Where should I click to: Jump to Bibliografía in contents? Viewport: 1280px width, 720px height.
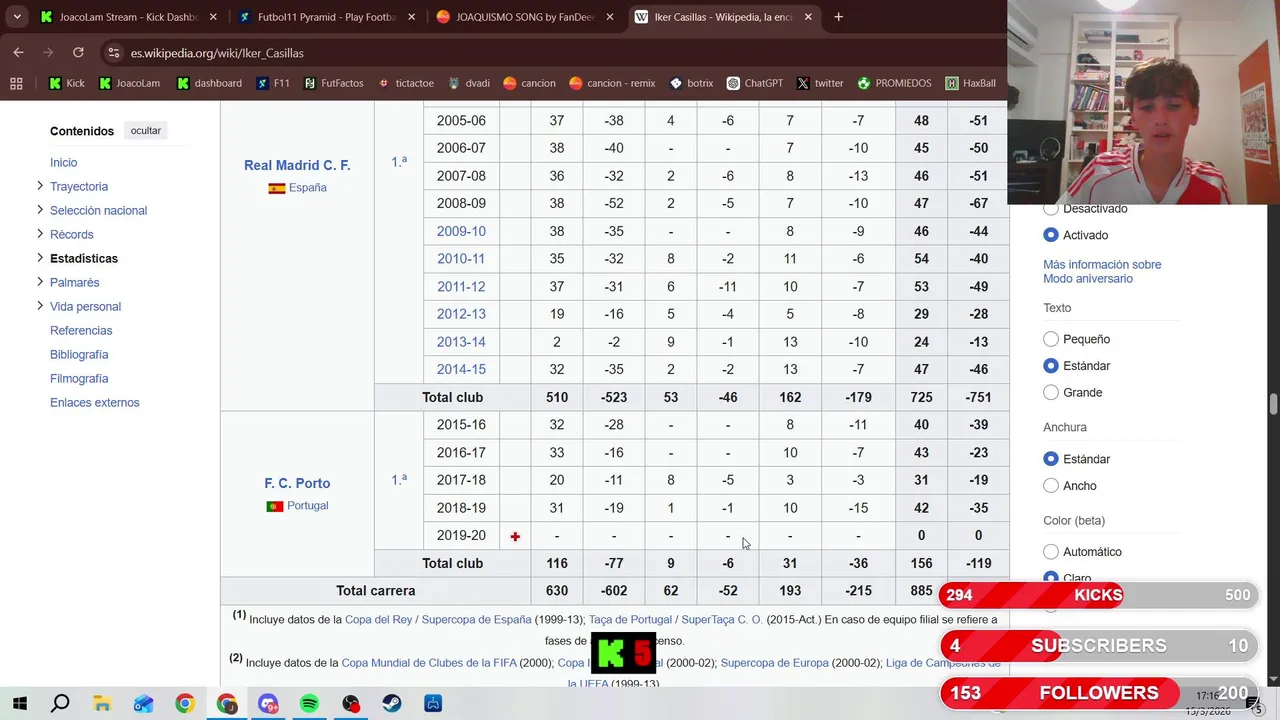point(79,354)
